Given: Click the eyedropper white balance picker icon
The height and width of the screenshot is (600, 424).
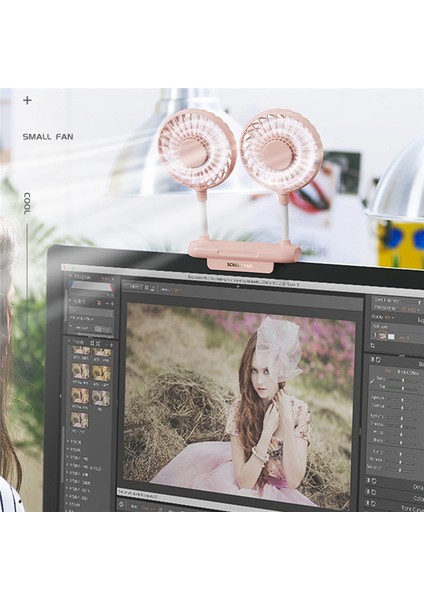Looking at the screenshot, I should pos(372,380).
